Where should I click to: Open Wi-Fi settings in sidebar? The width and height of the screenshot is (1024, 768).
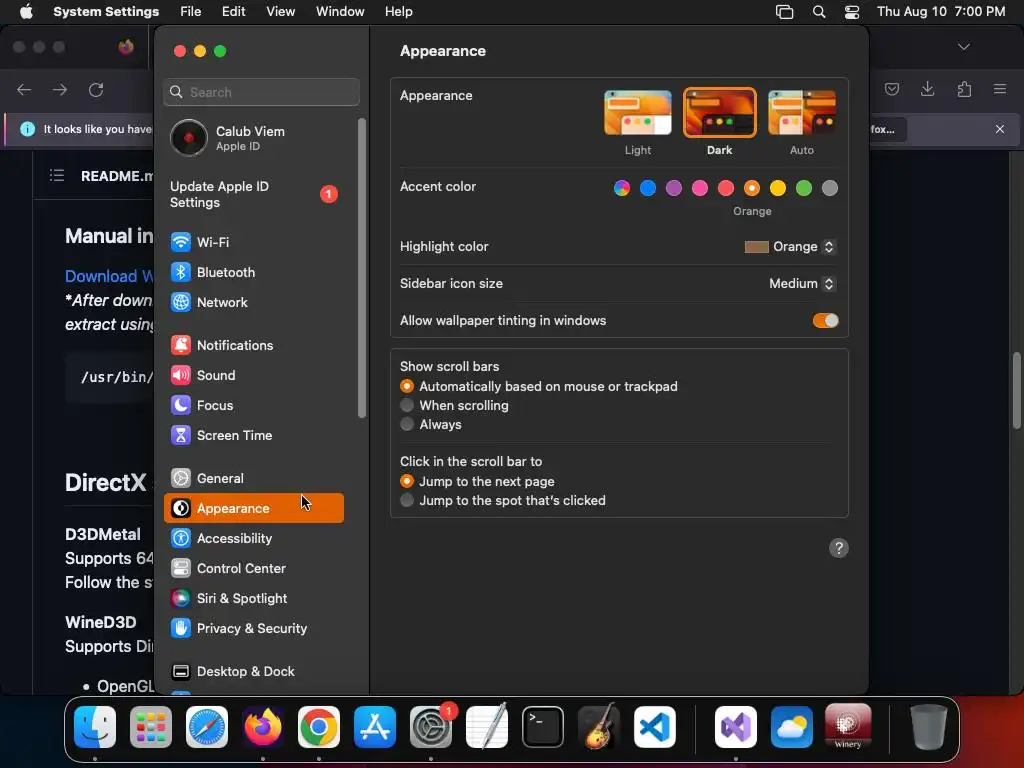tap(253, 242)
